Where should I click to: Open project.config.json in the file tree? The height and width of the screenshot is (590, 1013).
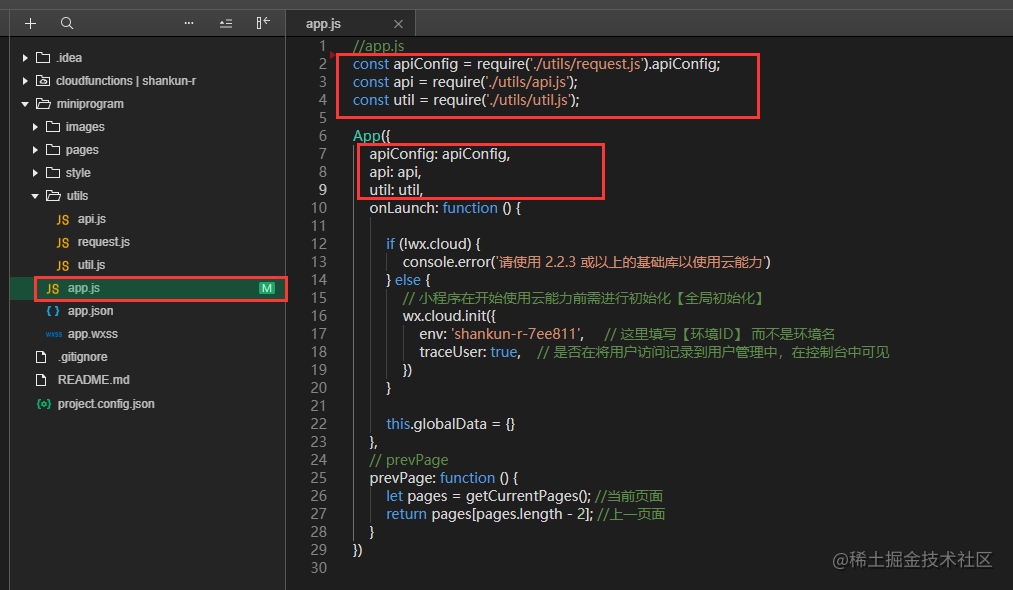point(106,404)
